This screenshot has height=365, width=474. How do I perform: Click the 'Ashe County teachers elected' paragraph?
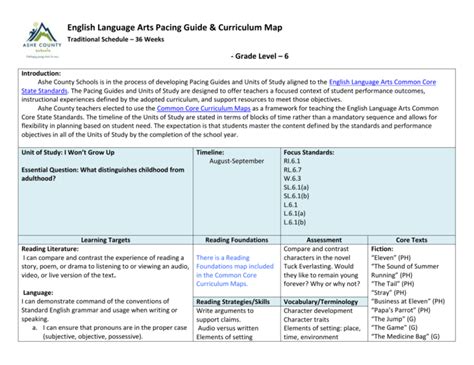tap(230, 121)
